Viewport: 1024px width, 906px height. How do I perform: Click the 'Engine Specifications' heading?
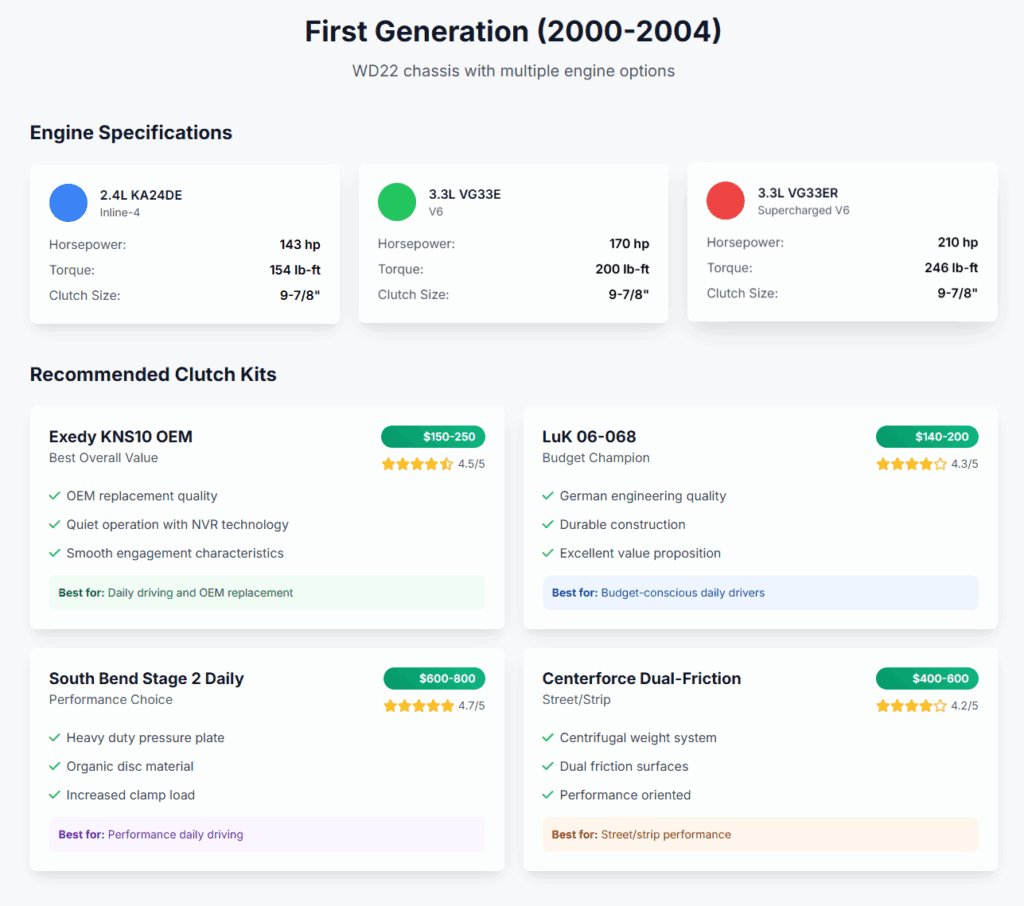click(131, 133)
